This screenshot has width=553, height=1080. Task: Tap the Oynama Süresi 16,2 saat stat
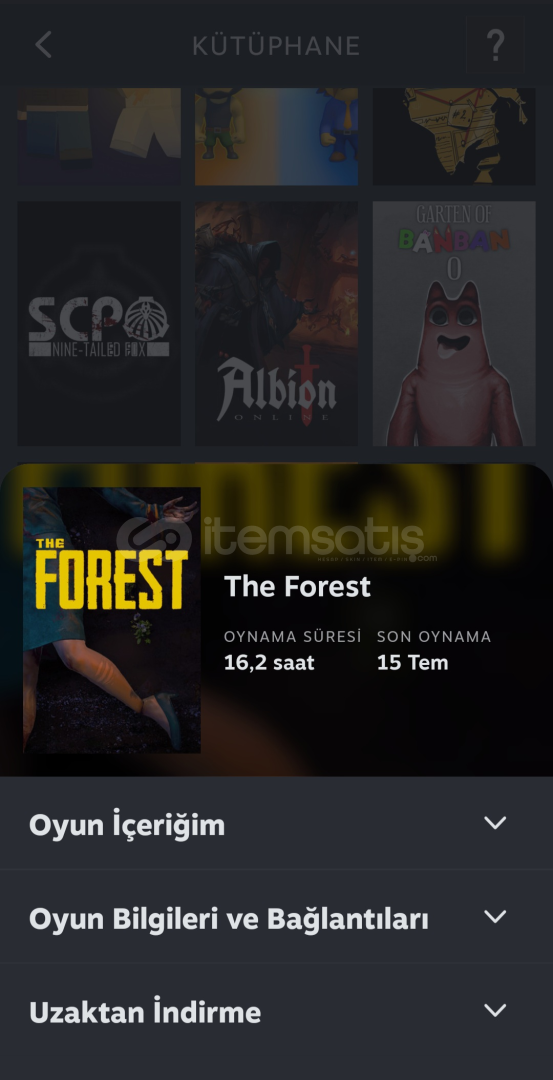click(293, 651)
